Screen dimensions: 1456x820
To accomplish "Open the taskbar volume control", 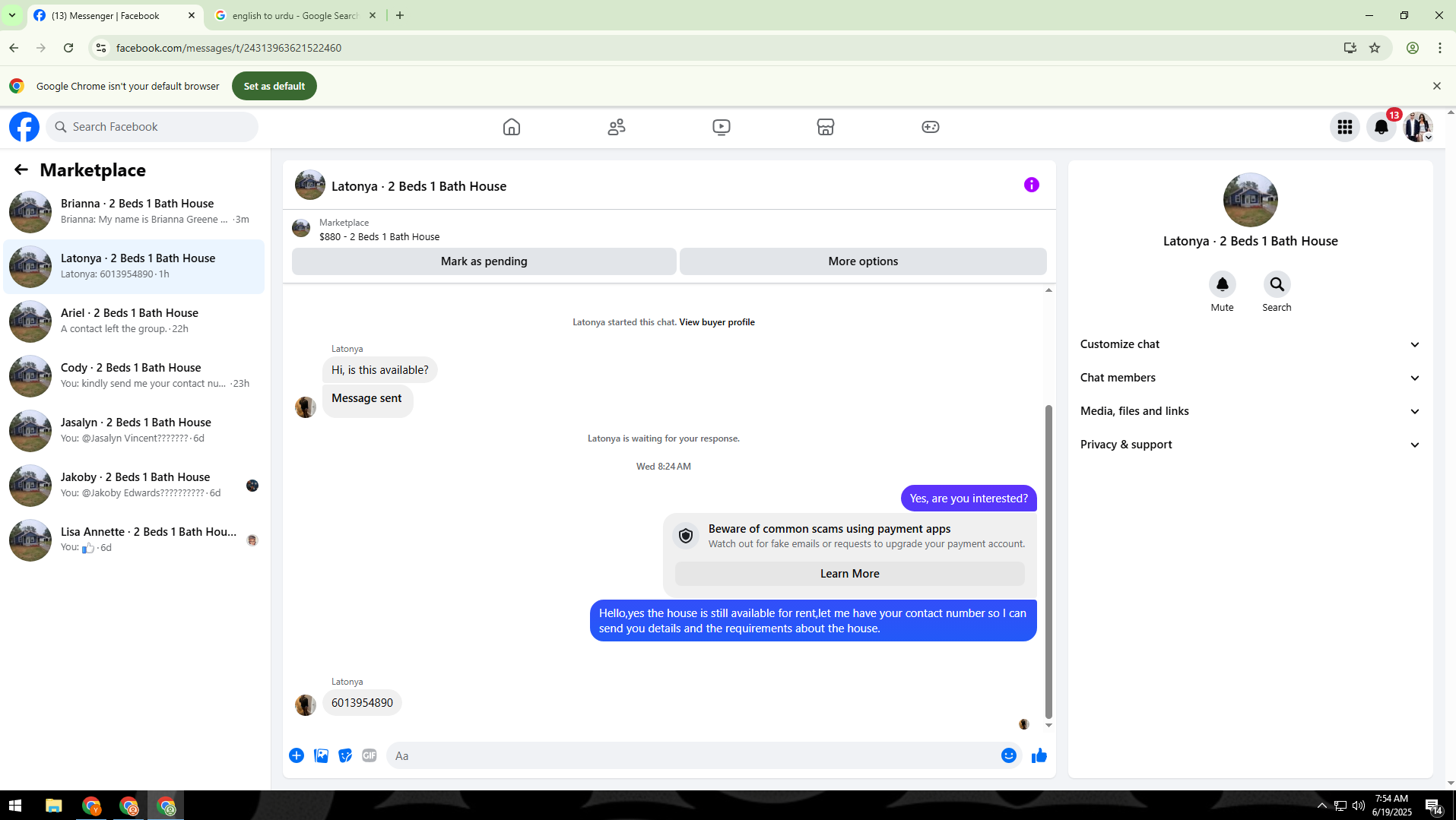I will click(x=1359, y=806).
